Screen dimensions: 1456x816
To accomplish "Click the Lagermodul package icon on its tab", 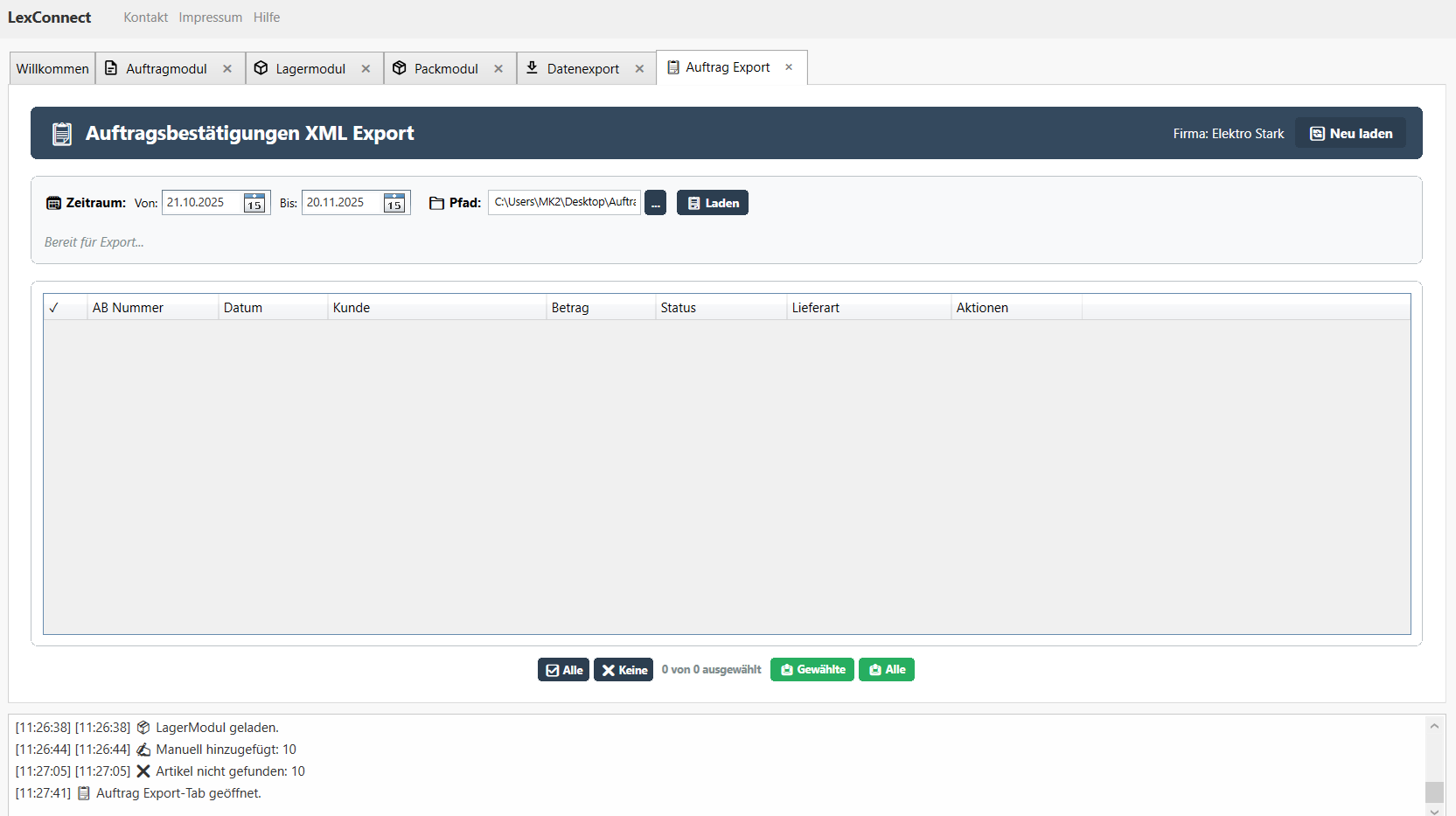I will click(261, 67).
